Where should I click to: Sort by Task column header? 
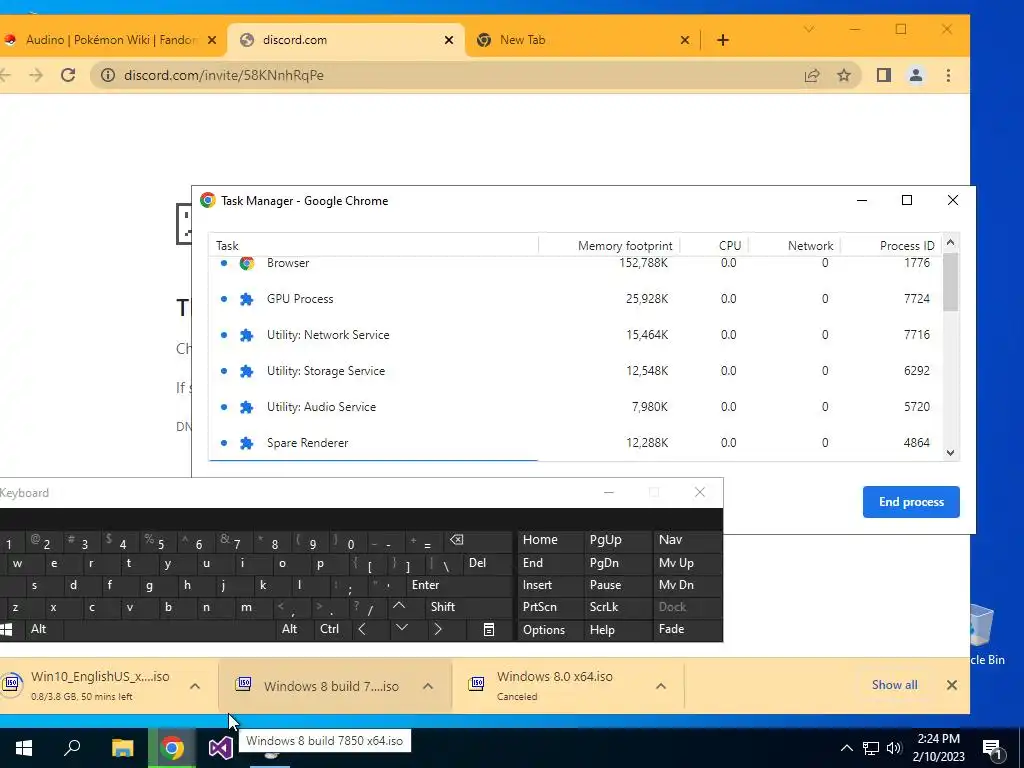[x=374, y=246]
